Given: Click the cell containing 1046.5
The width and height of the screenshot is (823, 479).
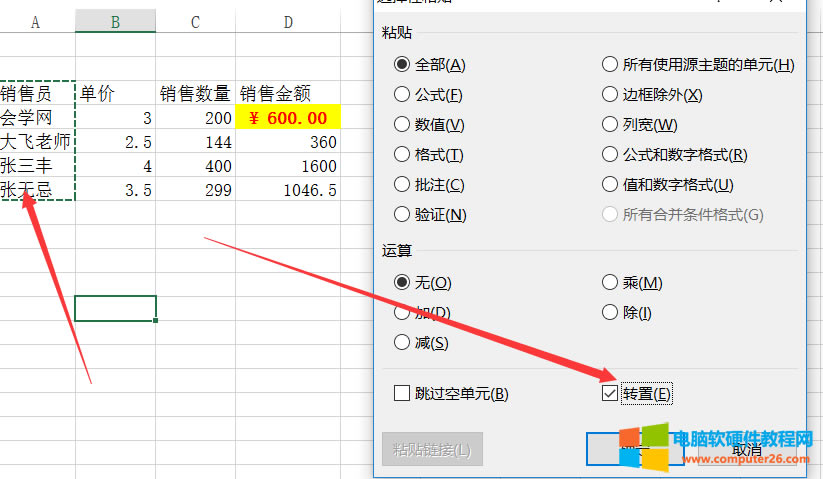Looking at the screenshot, I should (288, 189).
